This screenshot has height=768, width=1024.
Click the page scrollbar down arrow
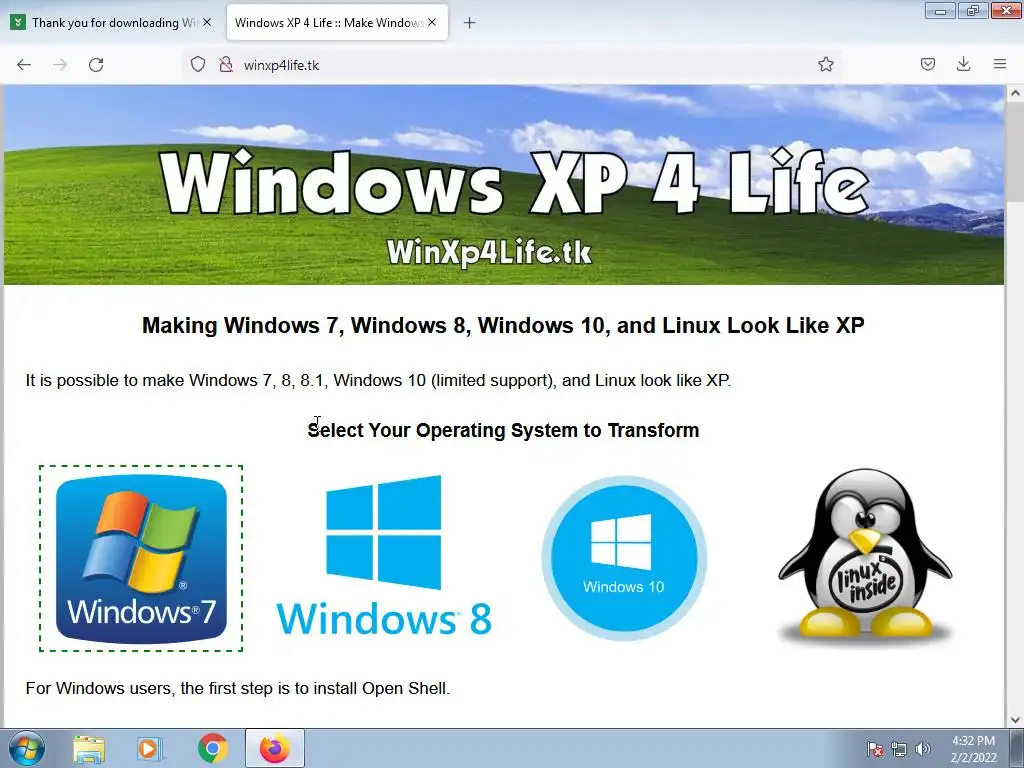click(x=1014, y=719)
